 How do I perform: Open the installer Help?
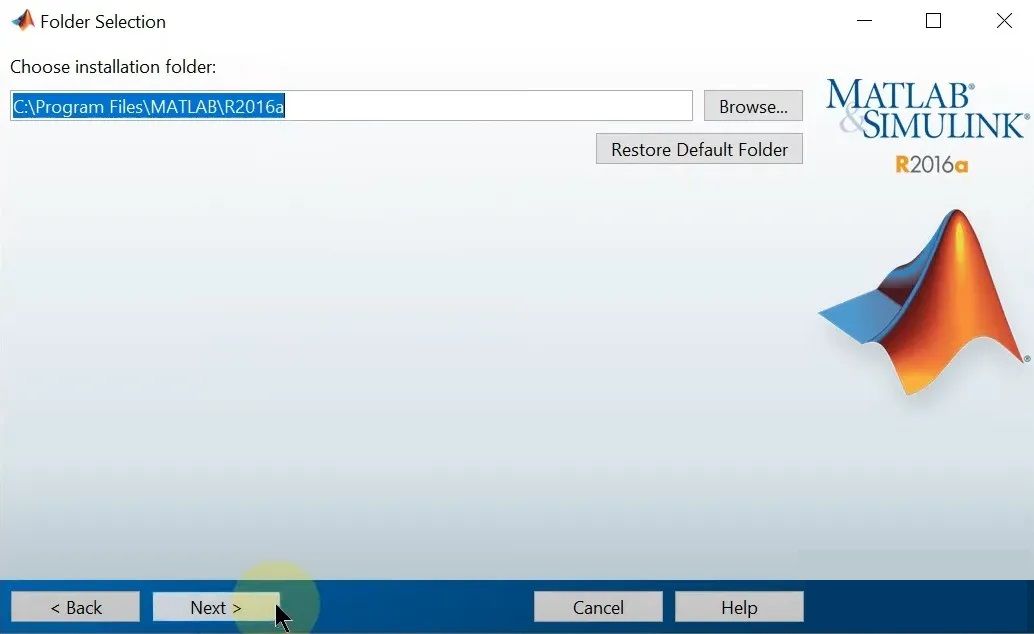739,607
